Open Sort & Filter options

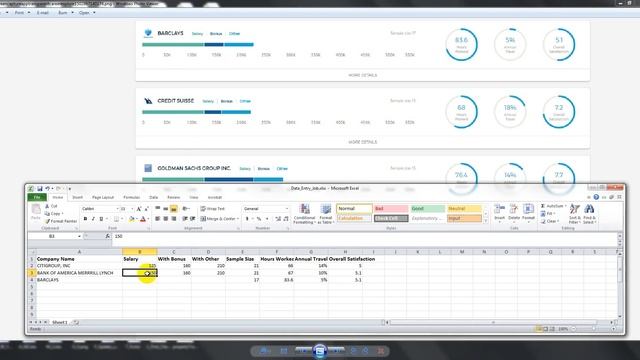pyautogui.click(x=574, y=213)
